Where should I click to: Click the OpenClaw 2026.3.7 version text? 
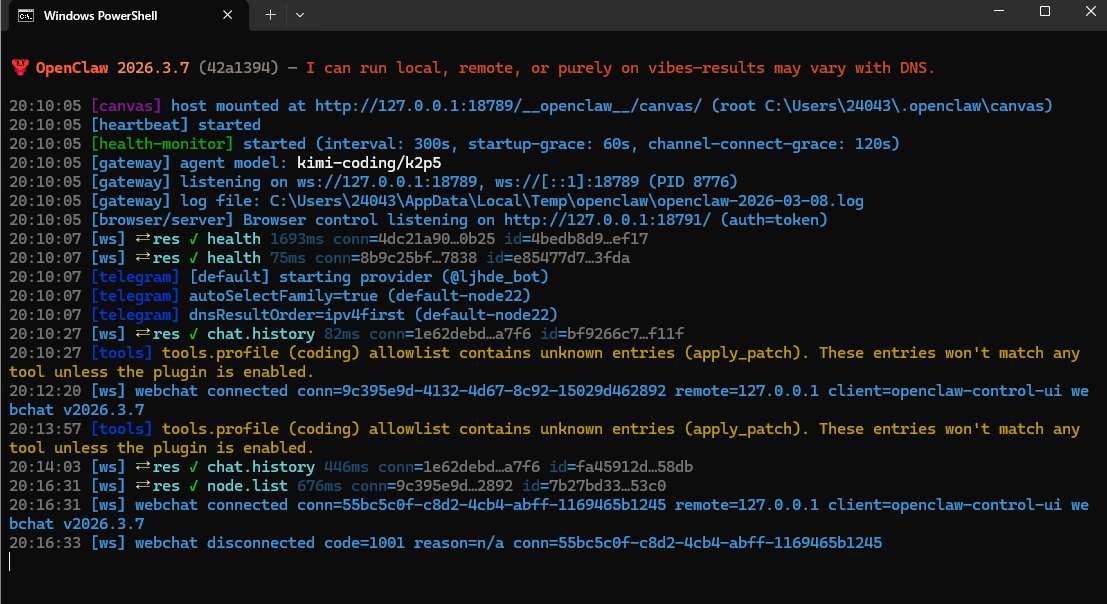click(x=112, y=68)
